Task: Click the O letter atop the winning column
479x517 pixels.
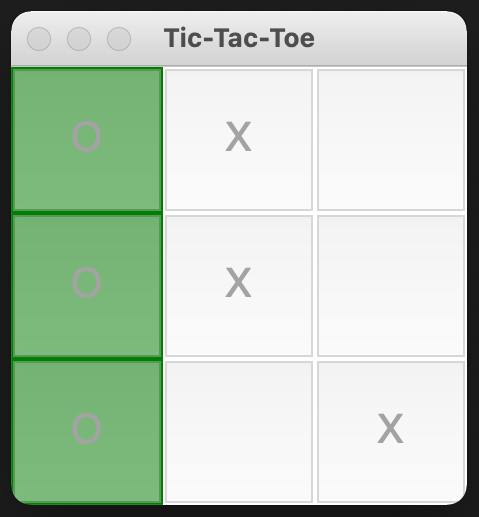Action: click(87, 137)
